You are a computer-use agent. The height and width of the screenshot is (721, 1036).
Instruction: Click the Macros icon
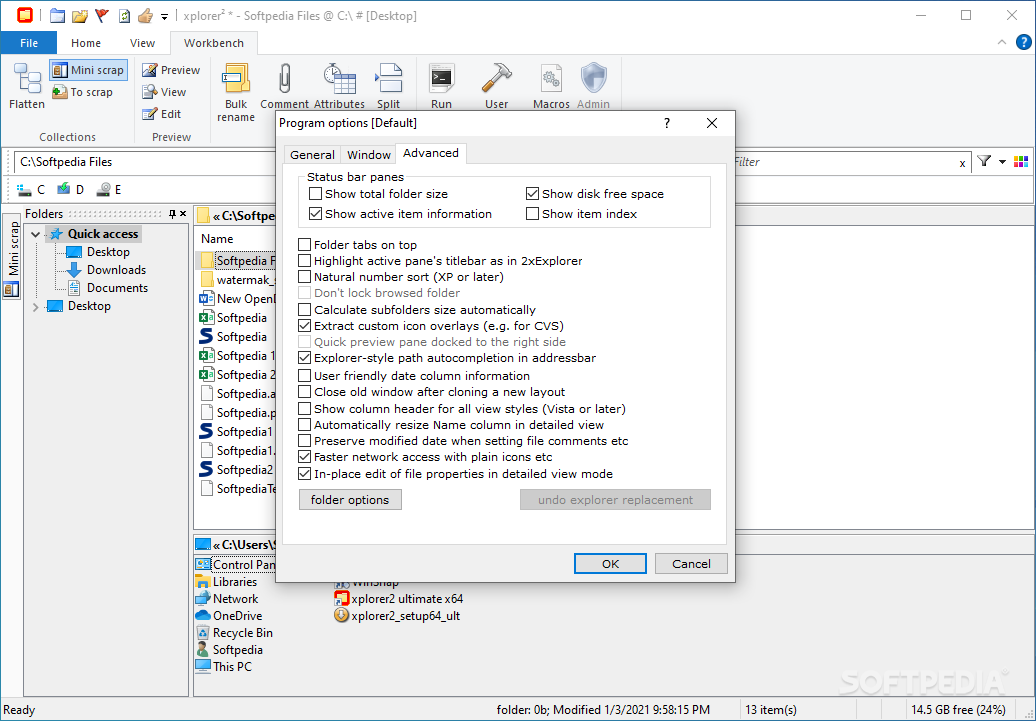pyautogui.click(x=551, y=79)
